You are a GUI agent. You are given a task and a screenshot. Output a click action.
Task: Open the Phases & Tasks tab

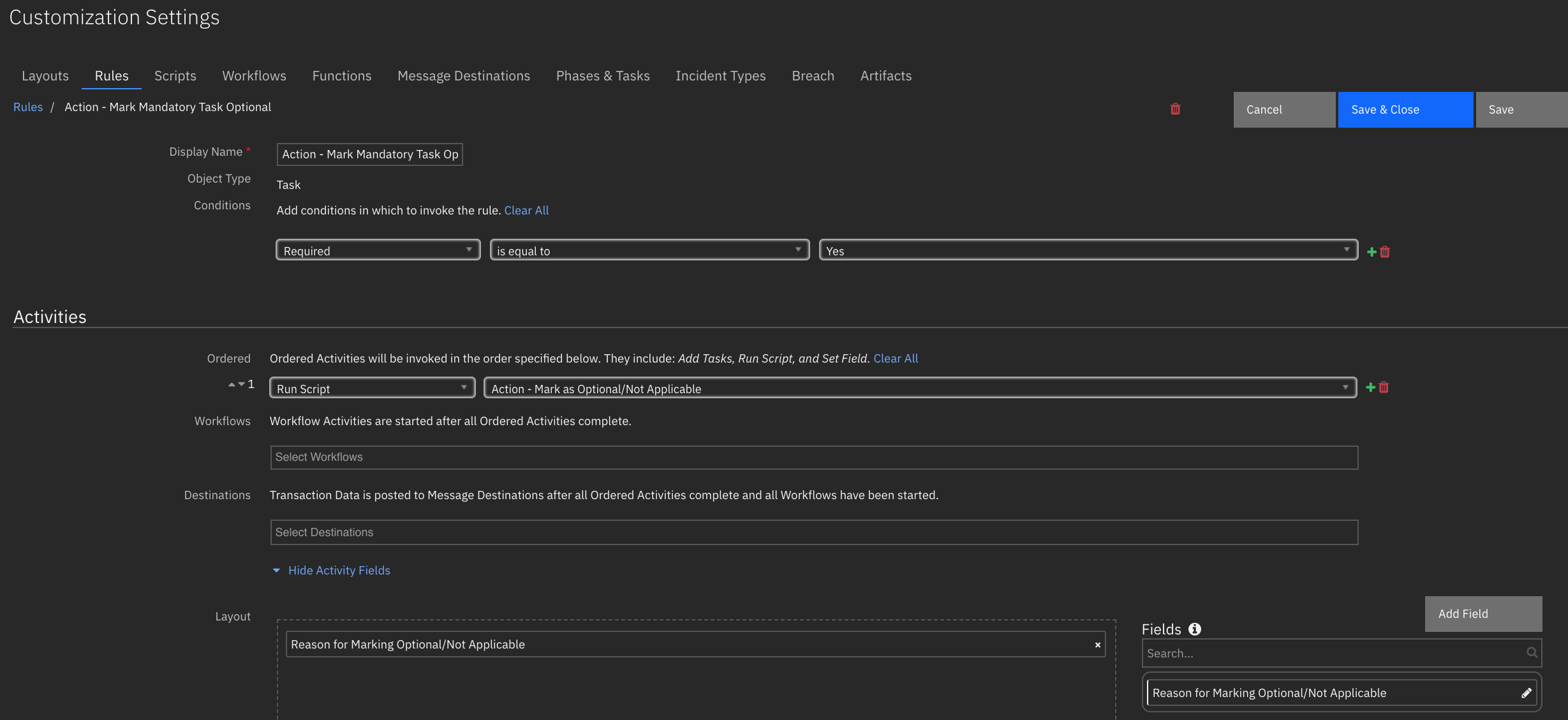click(x=602, y=76)
